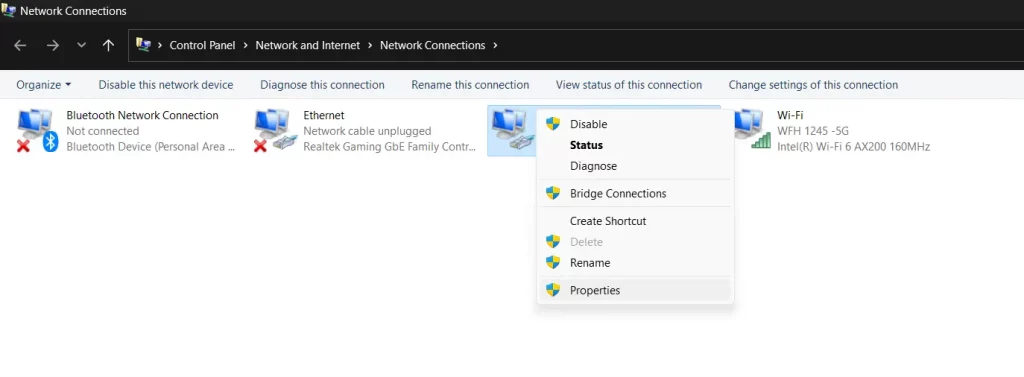Click the Ethernet connection name
This screenshot has width=1024, height=377.
click(x=324, y=115)
